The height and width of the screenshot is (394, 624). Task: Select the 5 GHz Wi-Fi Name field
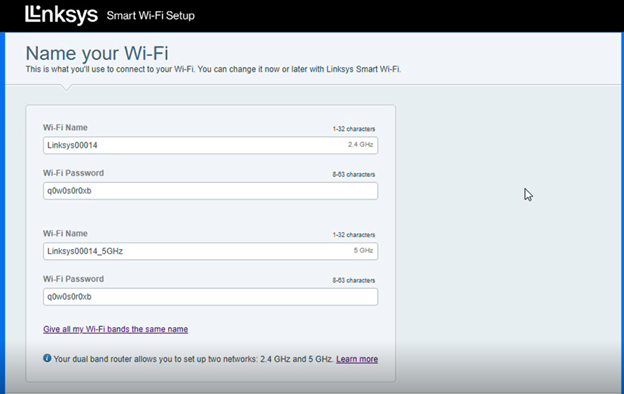211,251
